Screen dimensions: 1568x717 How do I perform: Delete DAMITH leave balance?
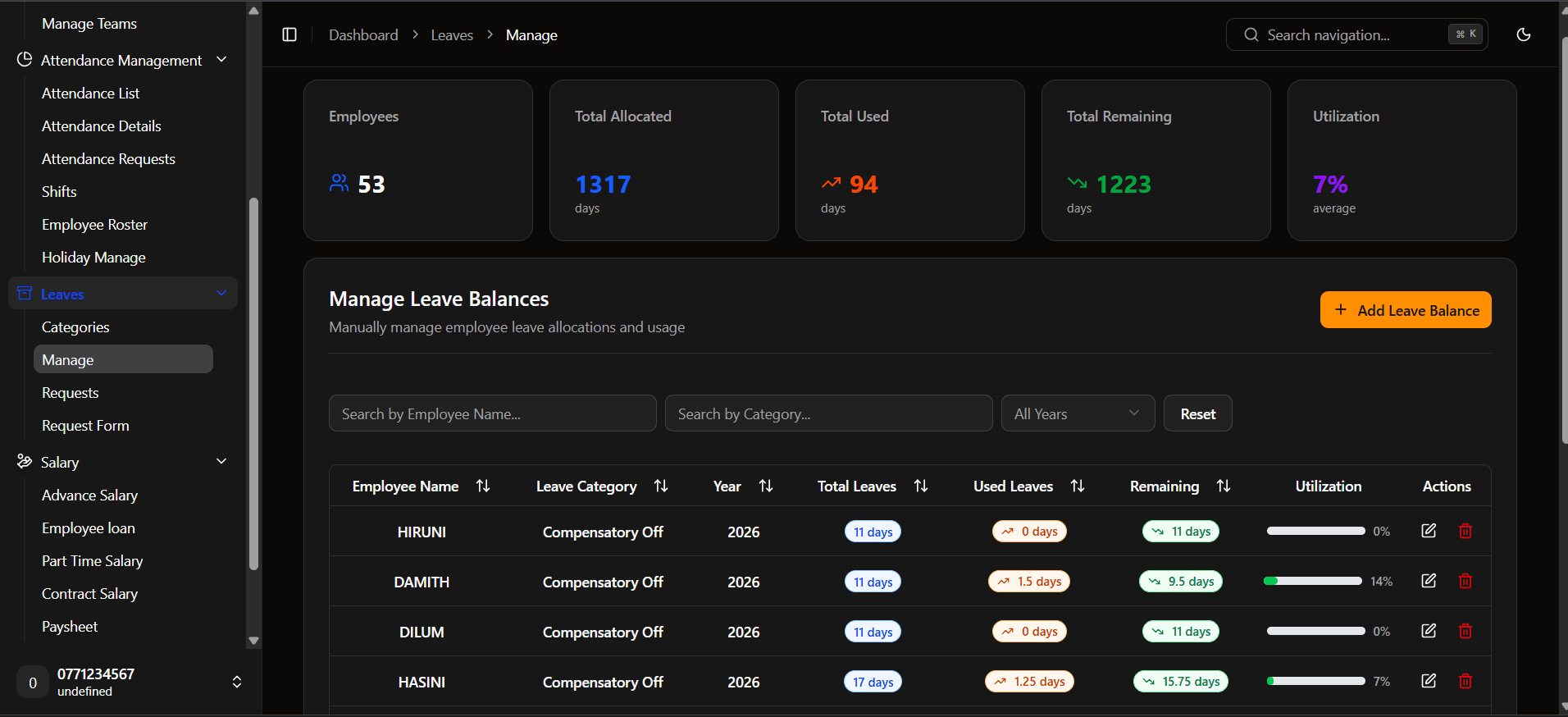point(1465,581)
